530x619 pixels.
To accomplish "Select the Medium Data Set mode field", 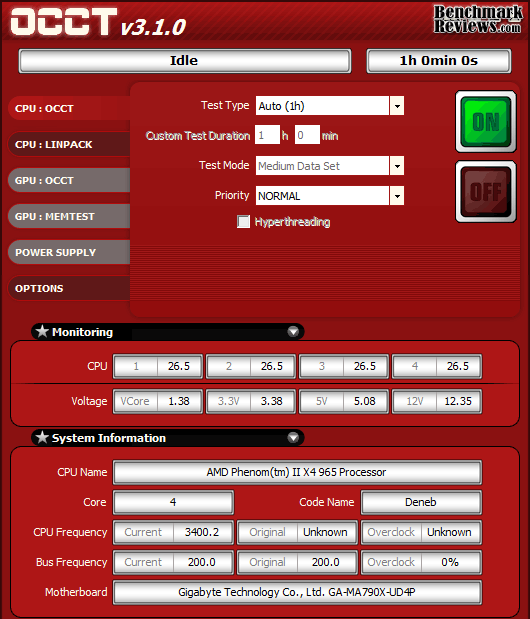I will [x=322, y=166].
